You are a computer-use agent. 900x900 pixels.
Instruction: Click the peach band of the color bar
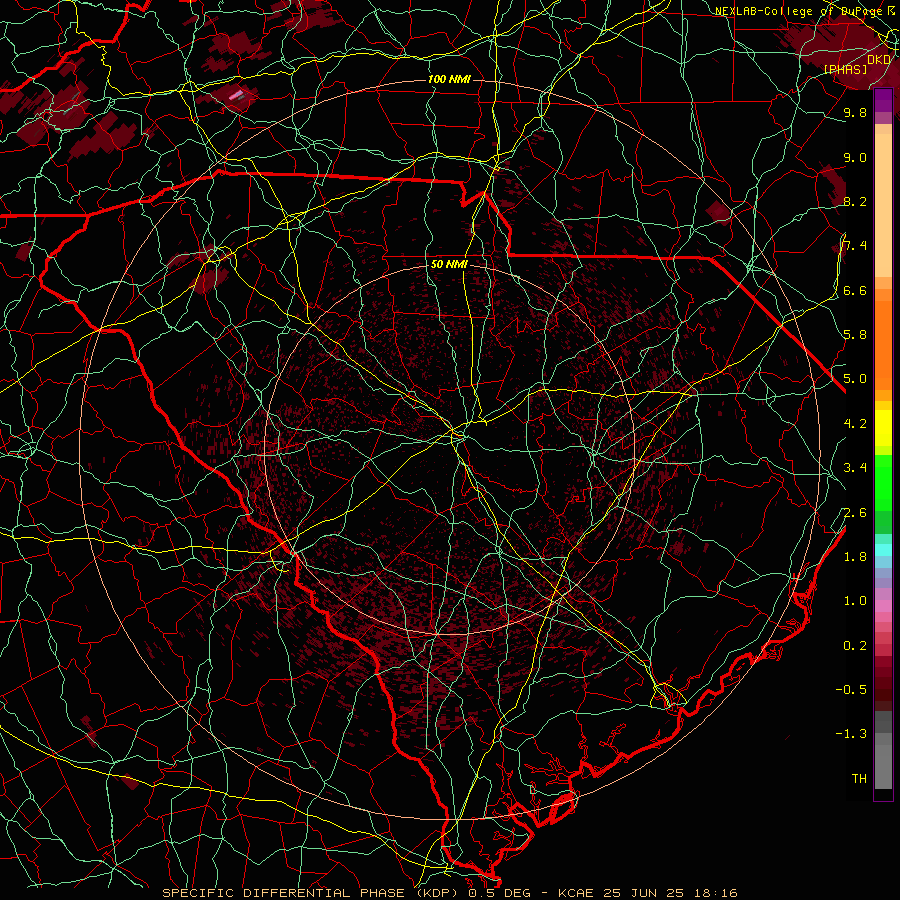(883, 205)
